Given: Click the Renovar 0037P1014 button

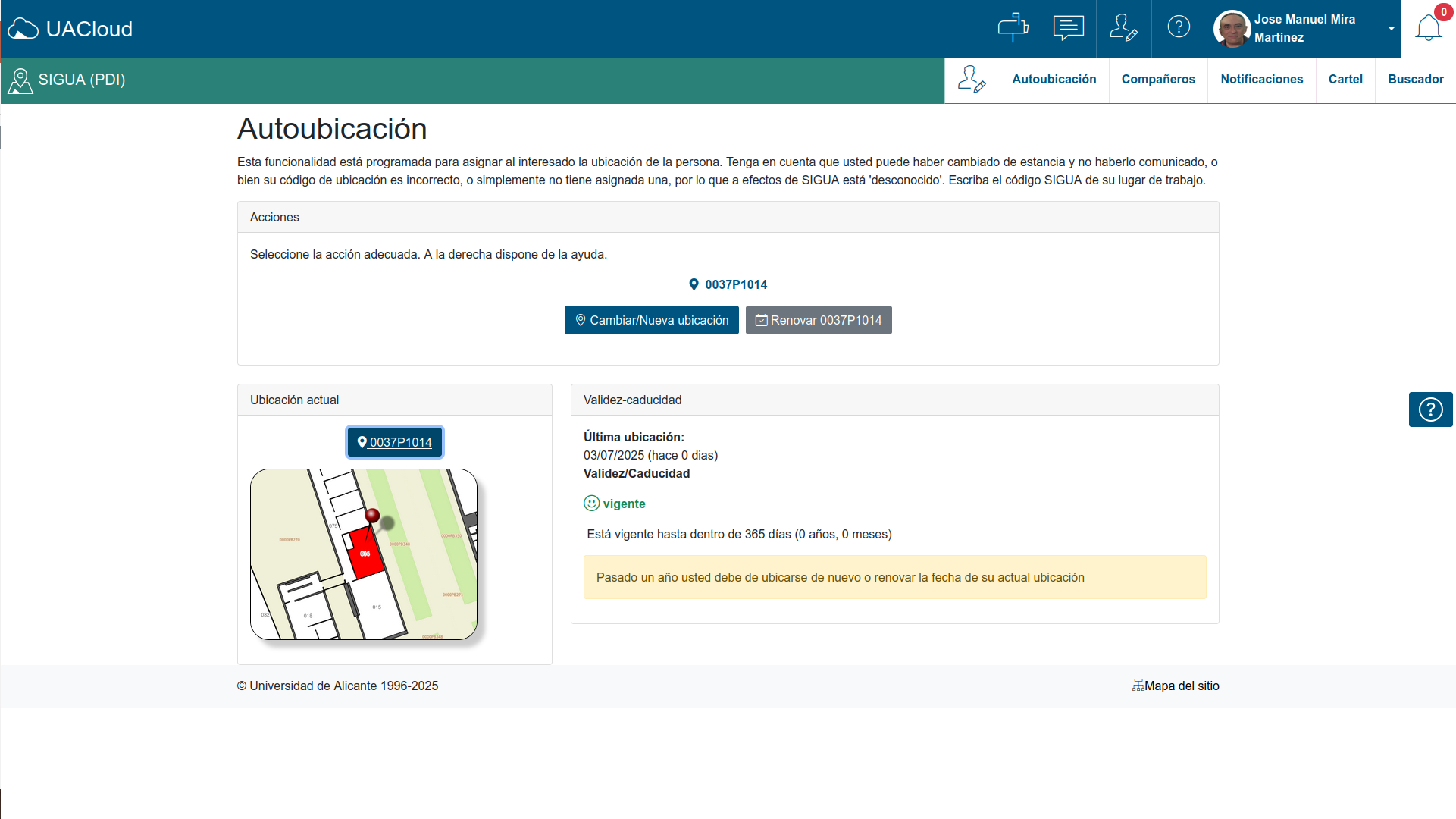Looking at the screenshot, I should [x=818, y=320].
